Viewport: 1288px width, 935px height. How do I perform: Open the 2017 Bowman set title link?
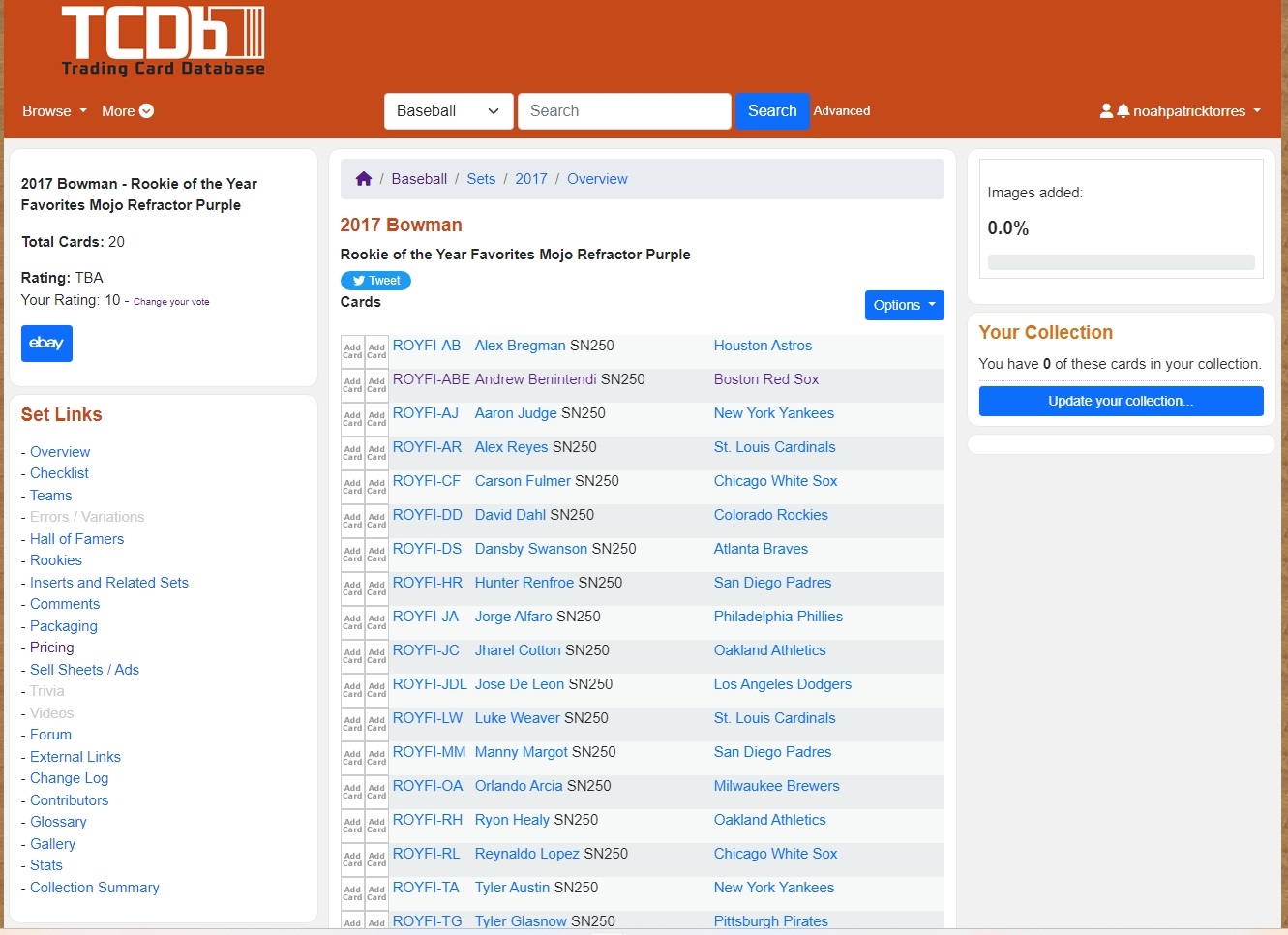(401, 225)
